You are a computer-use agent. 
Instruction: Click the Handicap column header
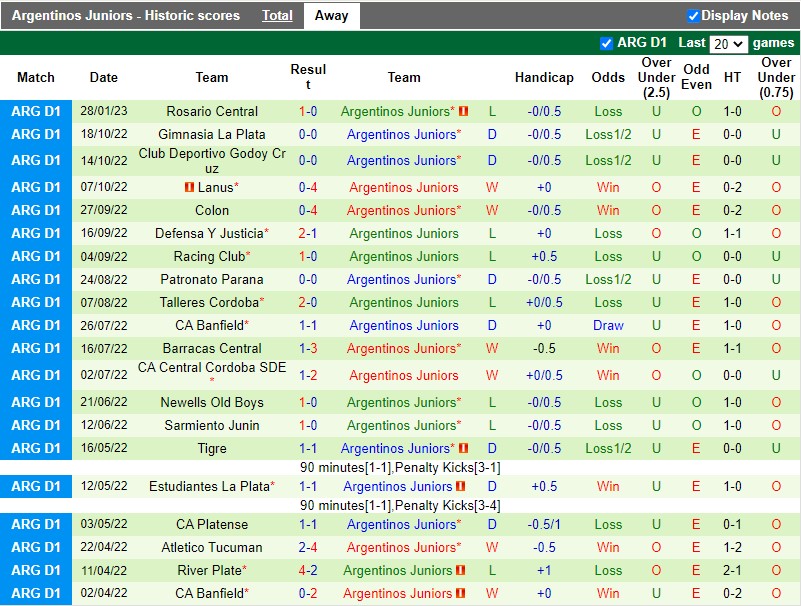tap(544, 77)
